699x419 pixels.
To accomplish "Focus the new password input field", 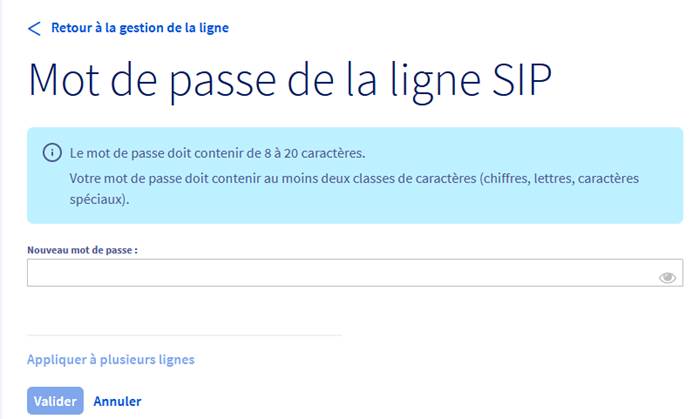I will coord(355,273).
